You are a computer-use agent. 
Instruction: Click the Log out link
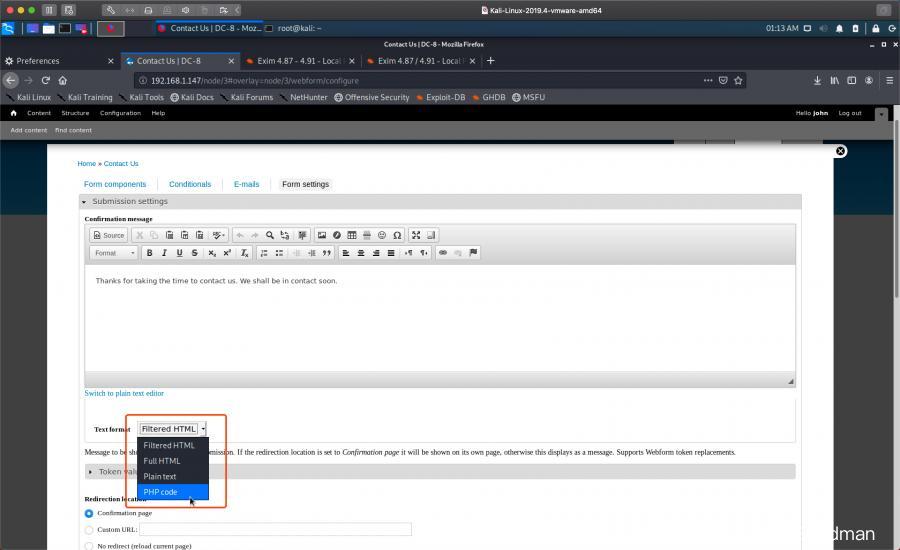click(x=849, y=113)
